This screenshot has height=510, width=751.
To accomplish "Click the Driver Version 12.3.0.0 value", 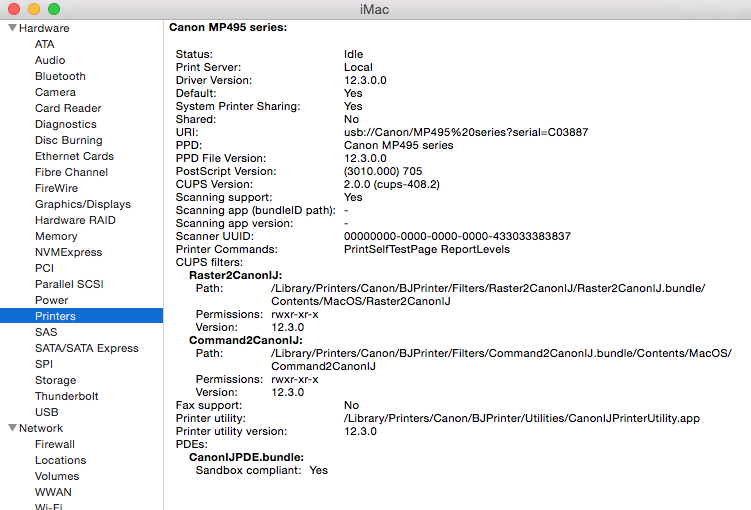I will tap(365, 80).
